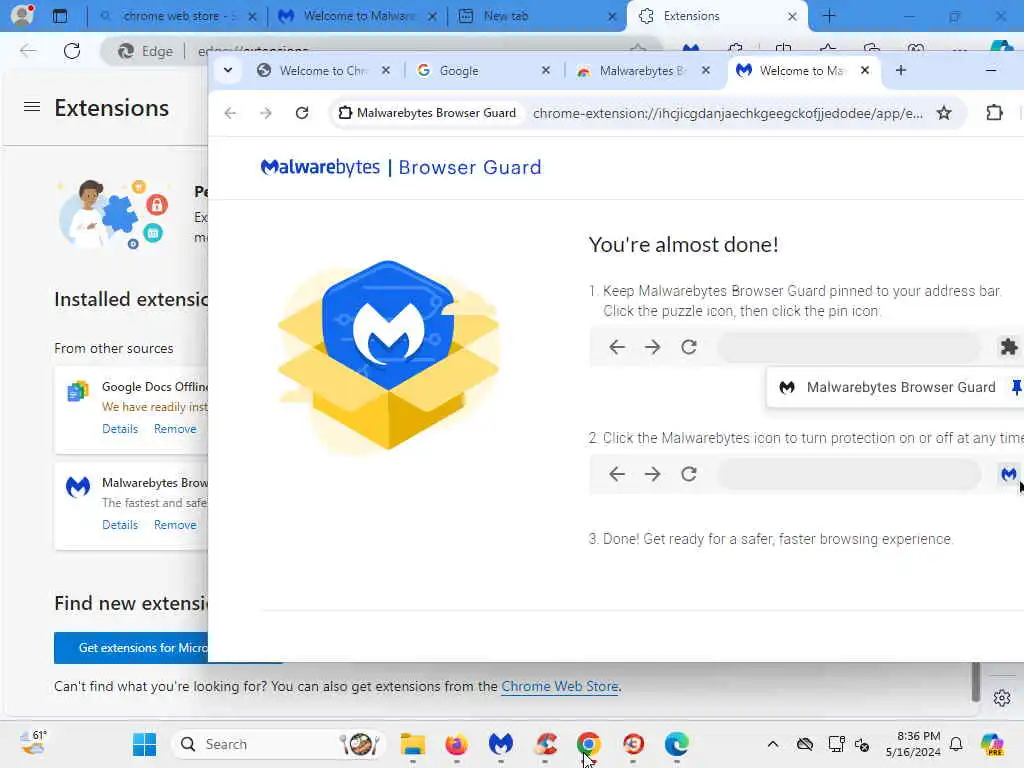Viewport: 1024px width, 768px height.
Task: Open a new tab in Edge
Action: tap(829, 16)
